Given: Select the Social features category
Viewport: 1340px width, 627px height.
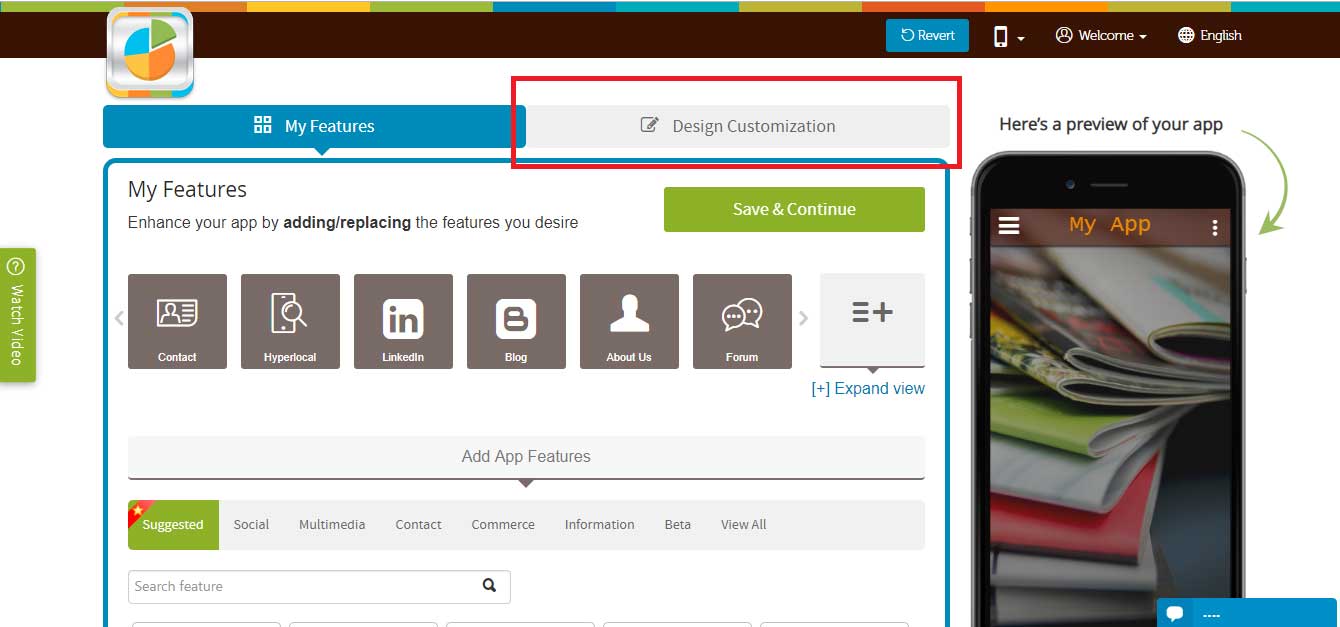Looking at the screenshot, I should pos(251,524).
